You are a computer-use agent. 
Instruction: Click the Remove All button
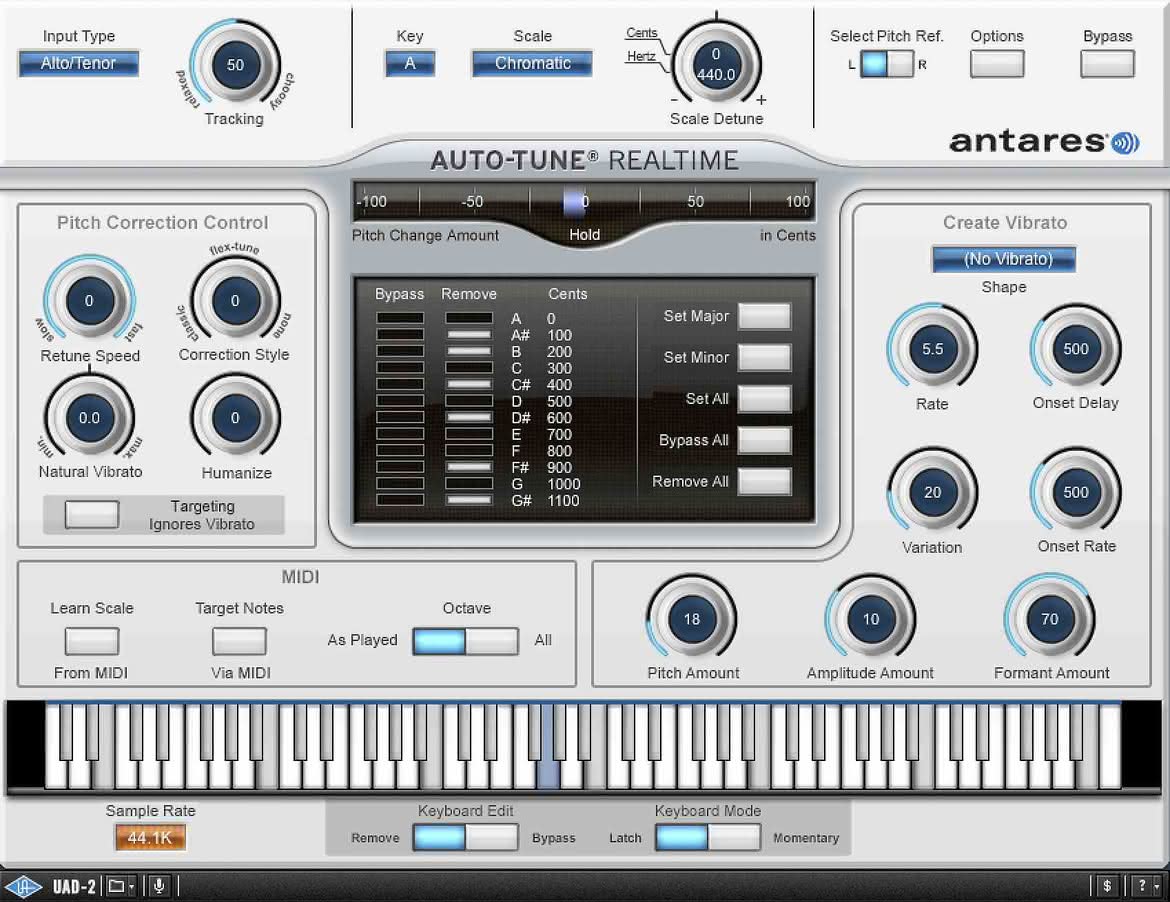point(764,482)
